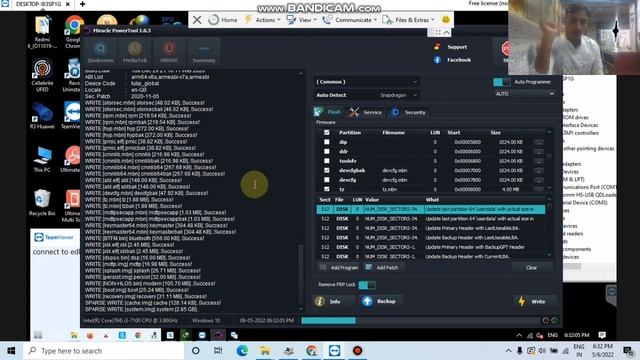The width and height of the screenshot is (640, 360).
Task: Switch to the Flash tab
Action: (x=328, y=112)
